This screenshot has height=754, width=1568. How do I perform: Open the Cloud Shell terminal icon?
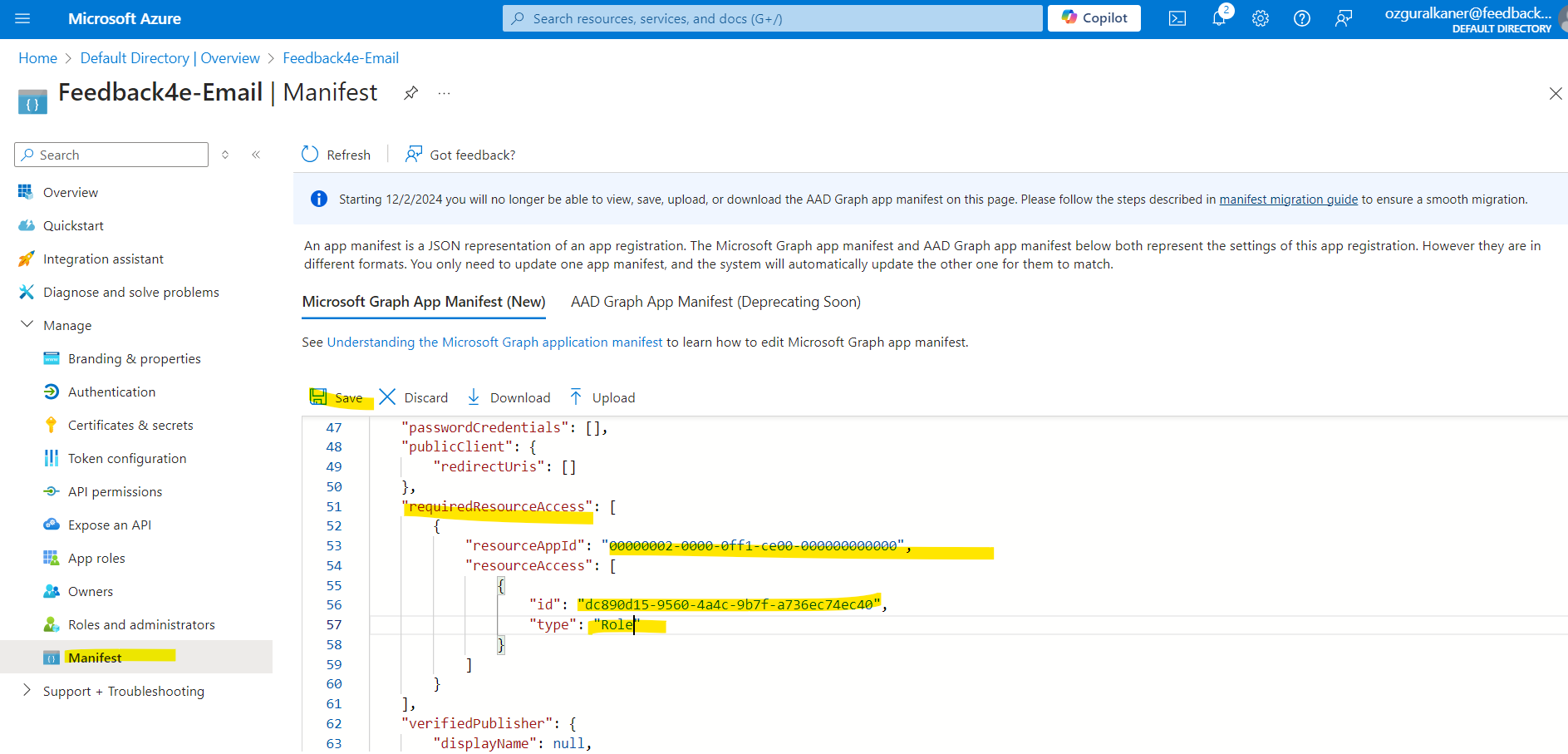(x=1177, y=18)
